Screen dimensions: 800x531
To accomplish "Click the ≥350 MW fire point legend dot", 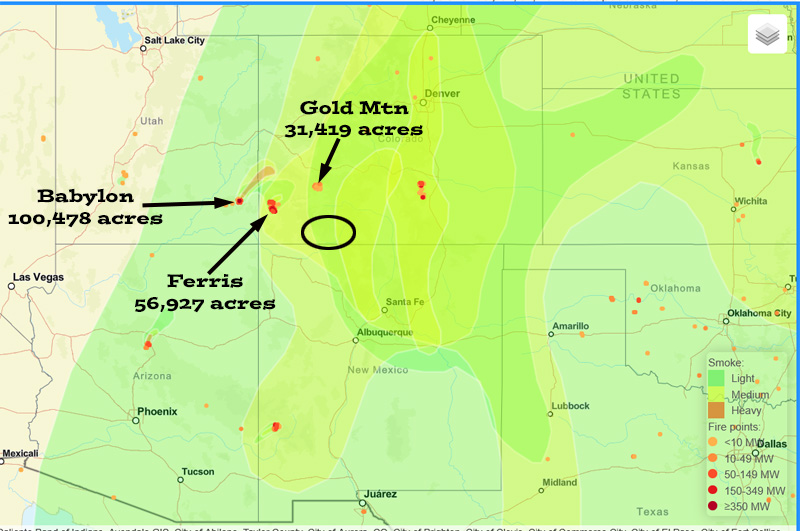I will click(713, 506).
